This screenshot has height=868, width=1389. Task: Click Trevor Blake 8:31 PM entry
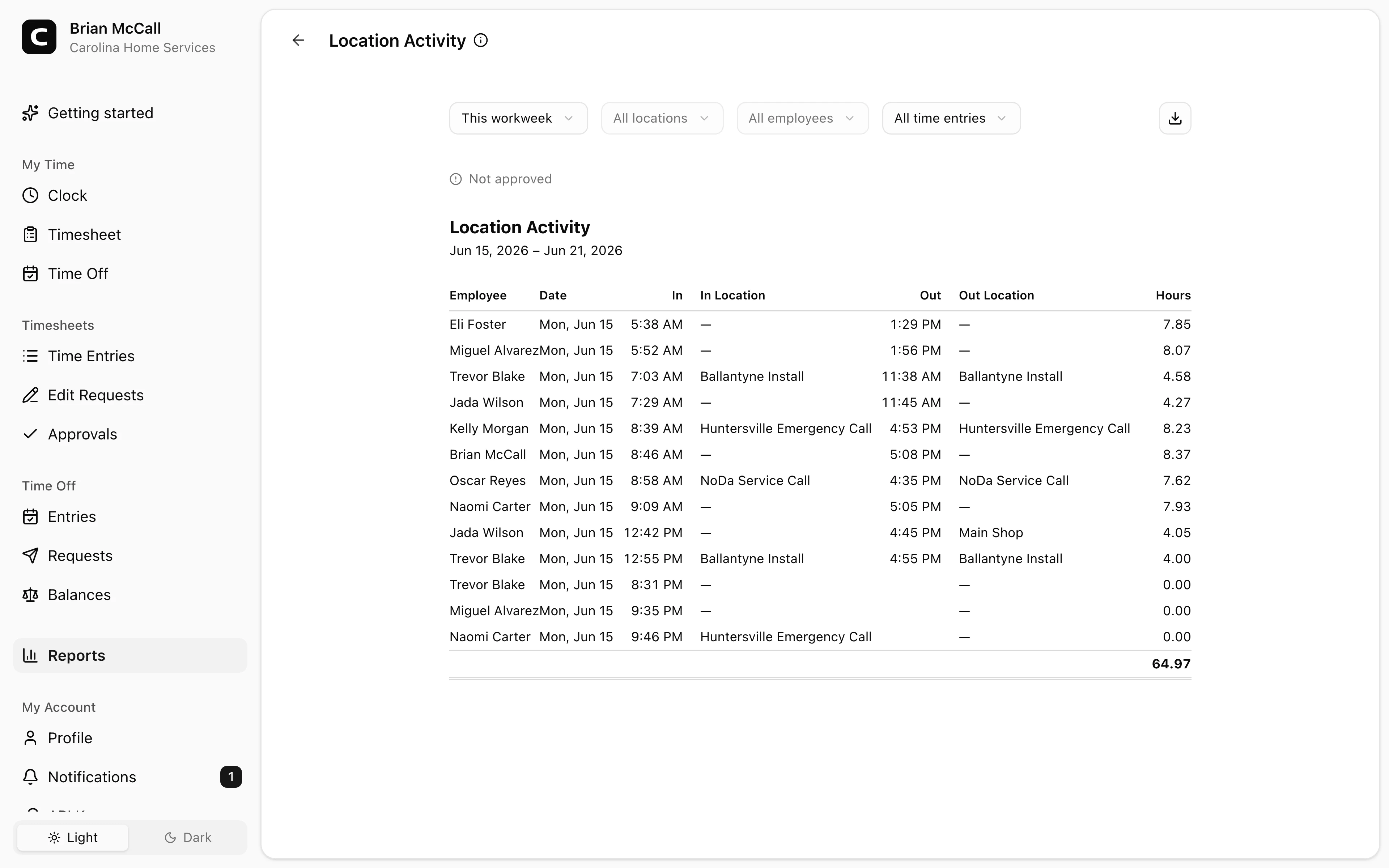pyautogui.click(x=820, y=585)
